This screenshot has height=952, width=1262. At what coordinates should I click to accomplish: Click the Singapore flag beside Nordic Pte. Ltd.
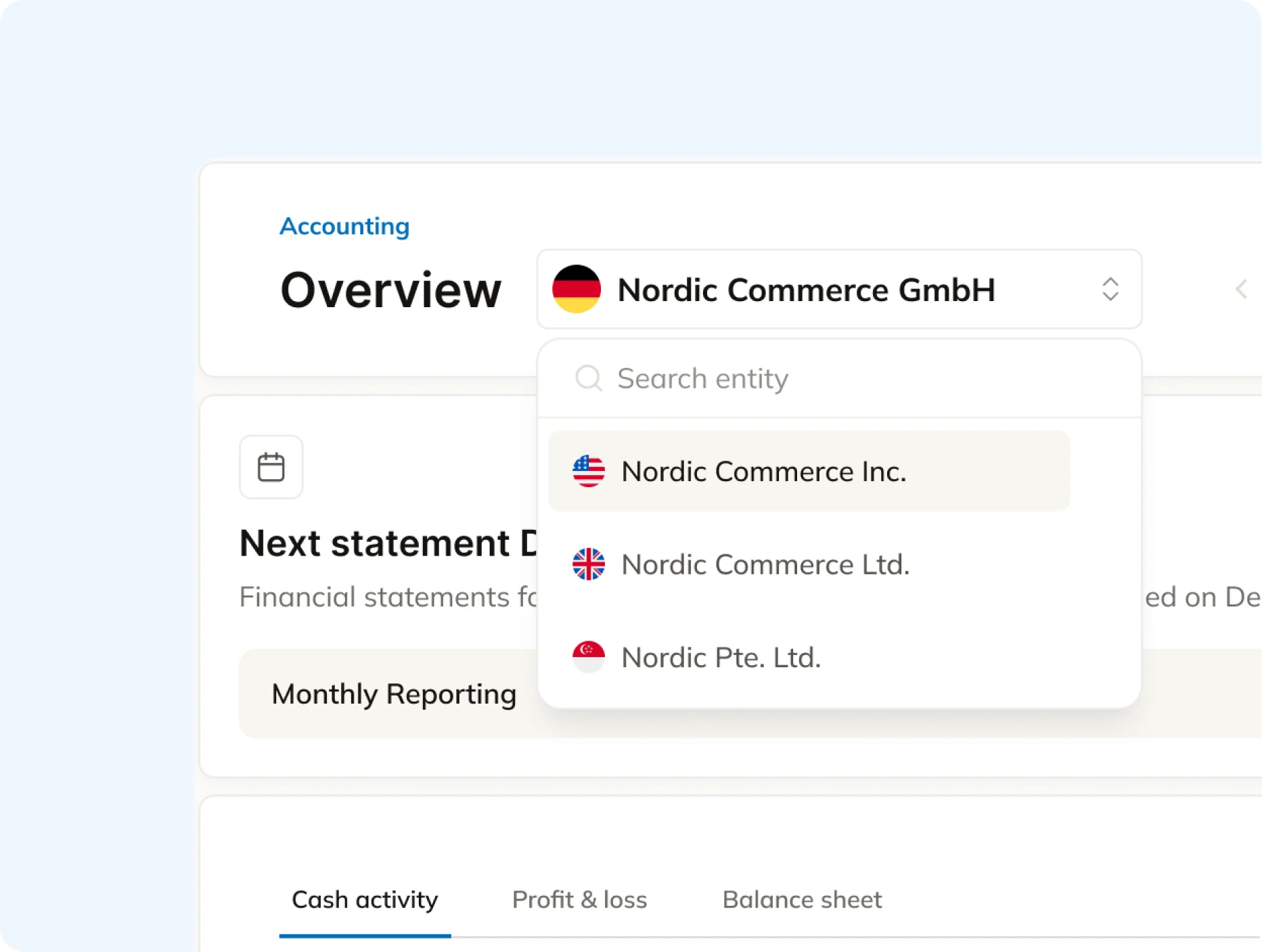(589, 655)
